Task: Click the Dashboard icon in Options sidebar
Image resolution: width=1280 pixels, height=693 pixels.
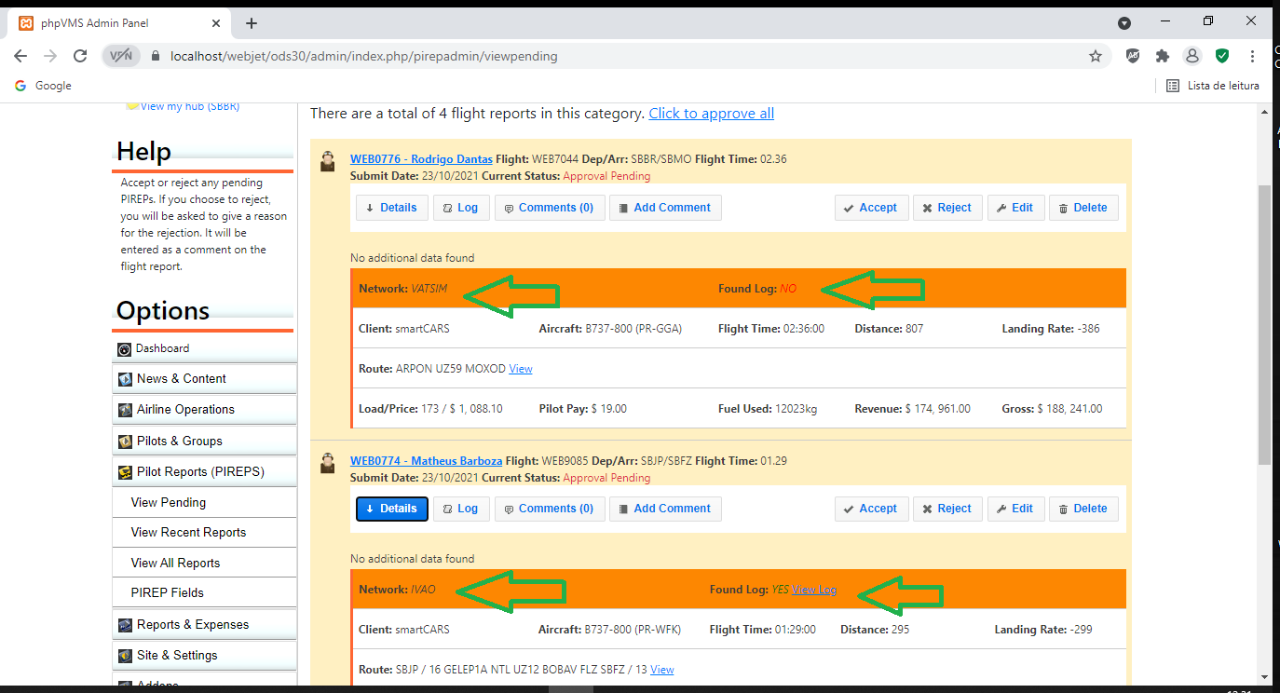Action: 125,349
